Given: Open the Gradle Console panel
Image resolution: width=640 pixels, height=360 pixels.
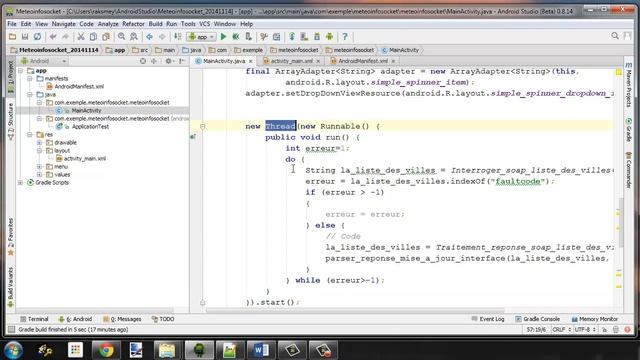Looking at the screenshot, I should coord(537,319).
